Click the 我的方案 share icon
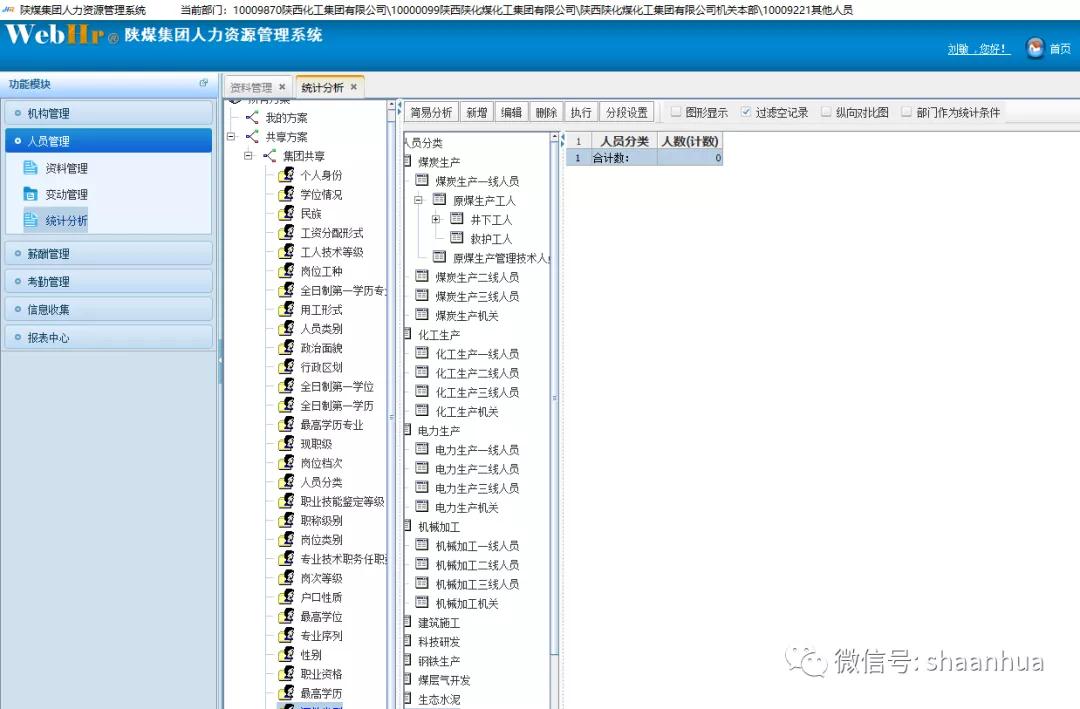Image resolution: width=1080 pixels, height=709 pixels. tap(252, 118)
